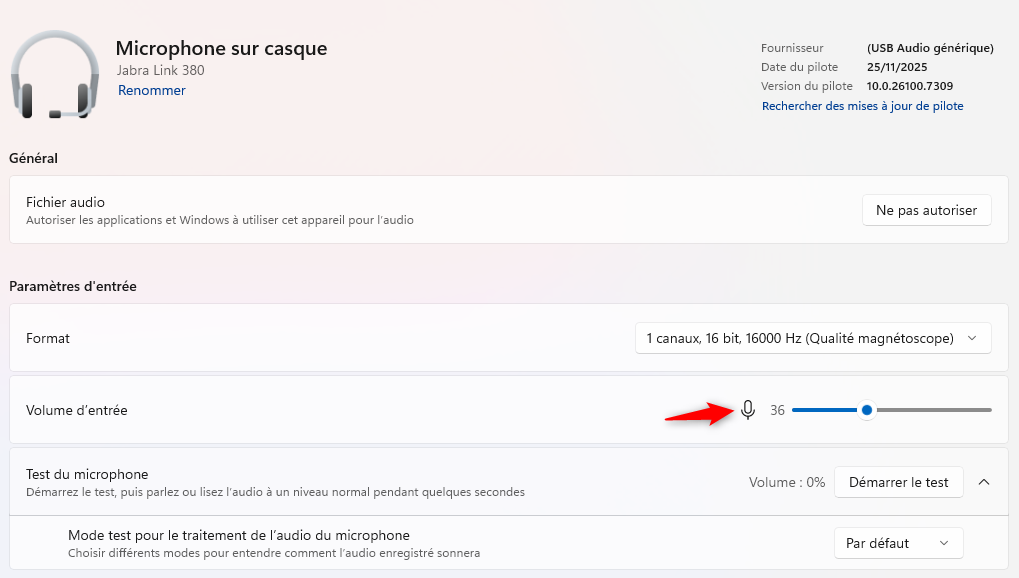Open the Format channel quality dropdown
Viewport: 1019px width, 578px height.
click(x=812, y=339)
